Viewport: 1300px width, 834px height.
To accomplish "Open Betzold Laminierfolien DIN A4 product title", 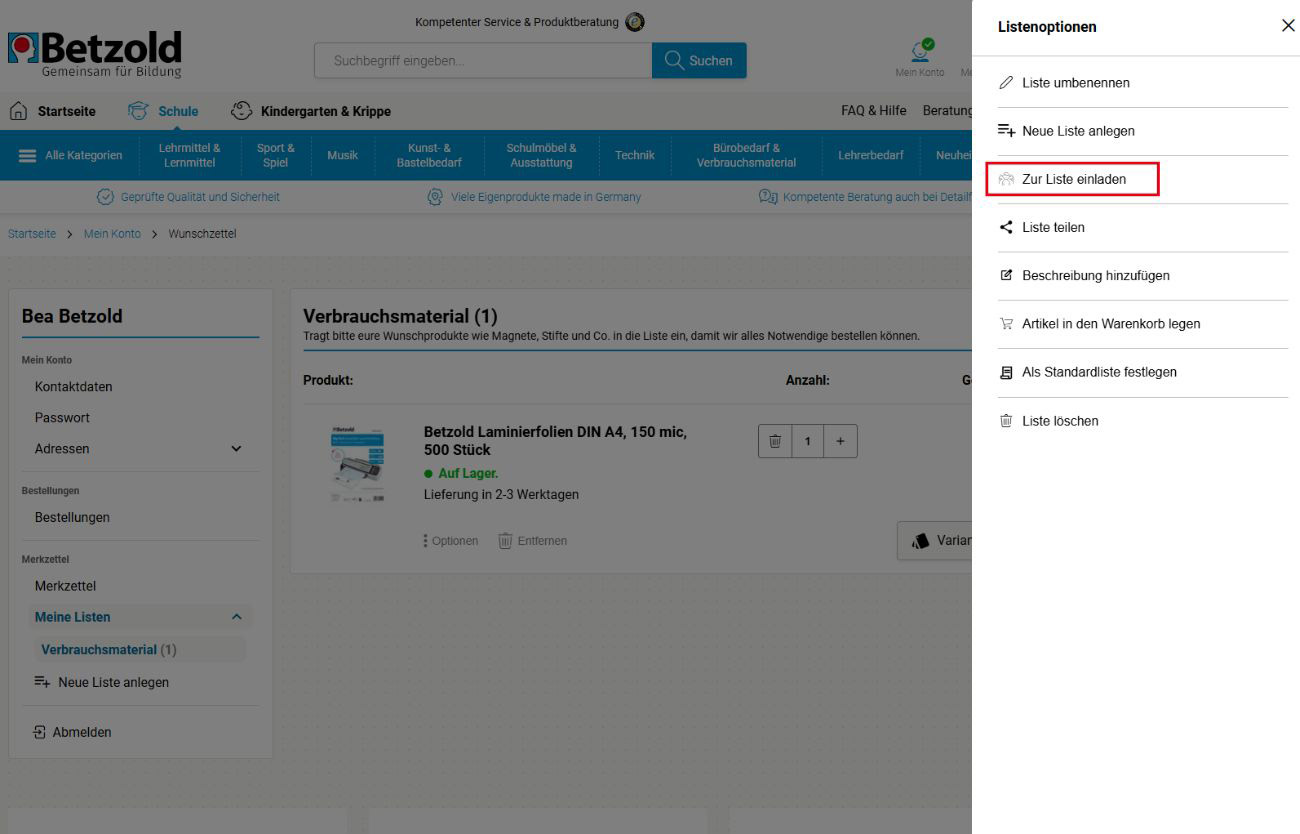I will [x=555, y=441].
